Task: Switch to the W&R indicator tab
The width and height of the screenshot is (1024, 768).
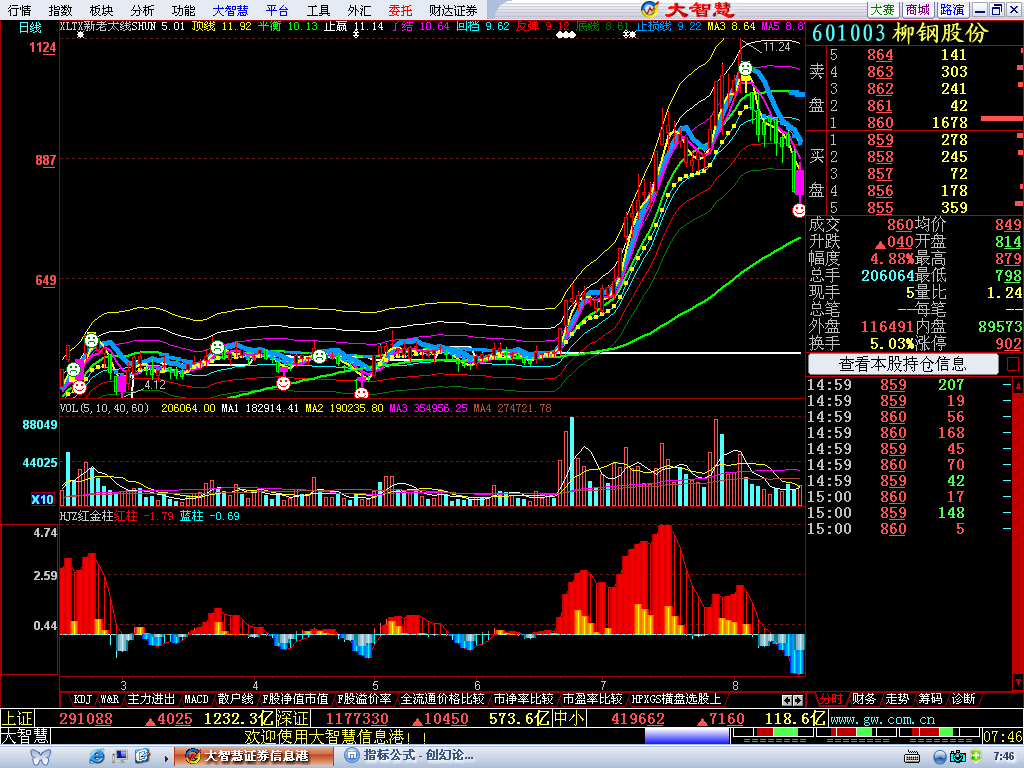Action: [x=109, y=699]
